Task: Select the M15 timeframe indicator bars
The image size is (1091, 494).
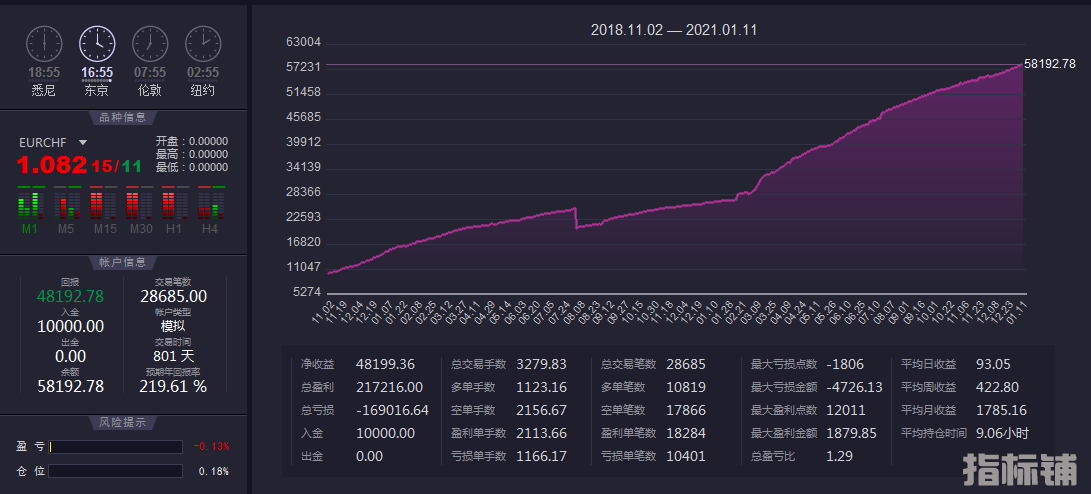Action: 103,203
